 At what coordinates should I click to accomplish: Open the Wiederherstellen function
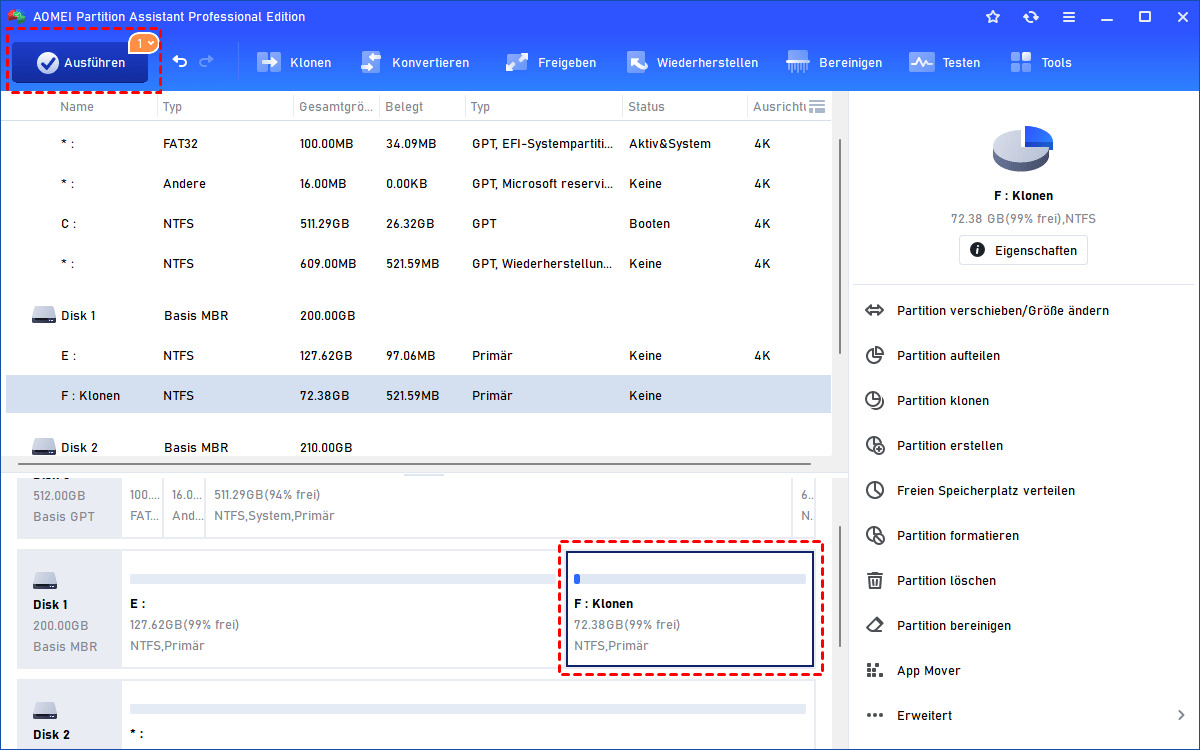point(692,61)
